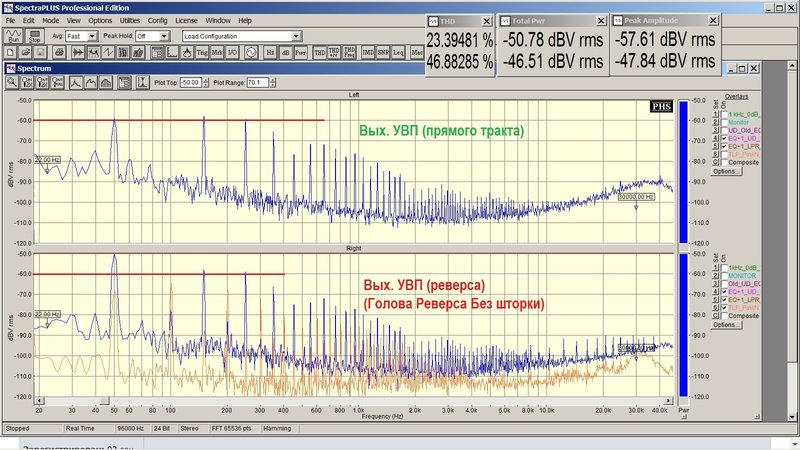Uncheck Left channel EQ+1_UD overlay checkbox
Screen dimensions: 800x450
(x=724, y=138)
